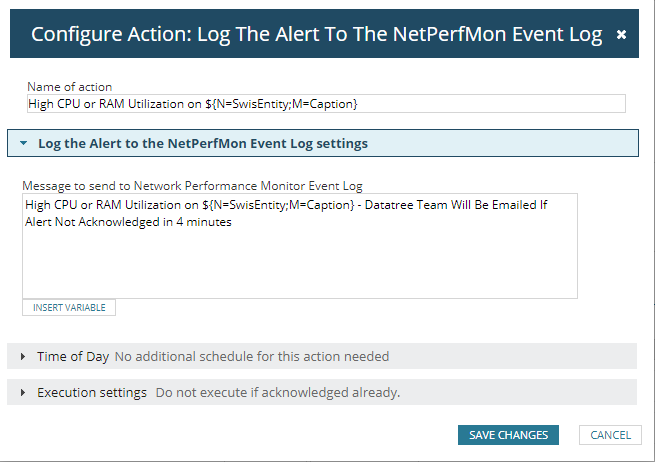Click the 'No additional schedule' summary text

click(251, 356)
